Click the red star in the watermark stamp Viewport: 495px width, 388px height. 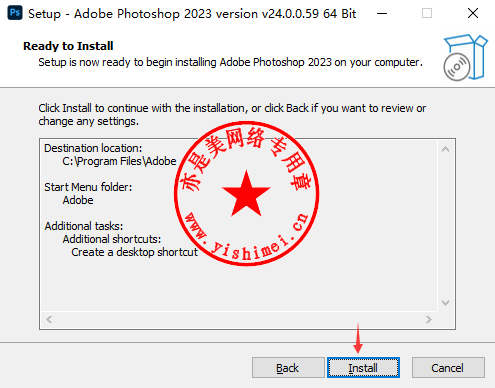246,194
